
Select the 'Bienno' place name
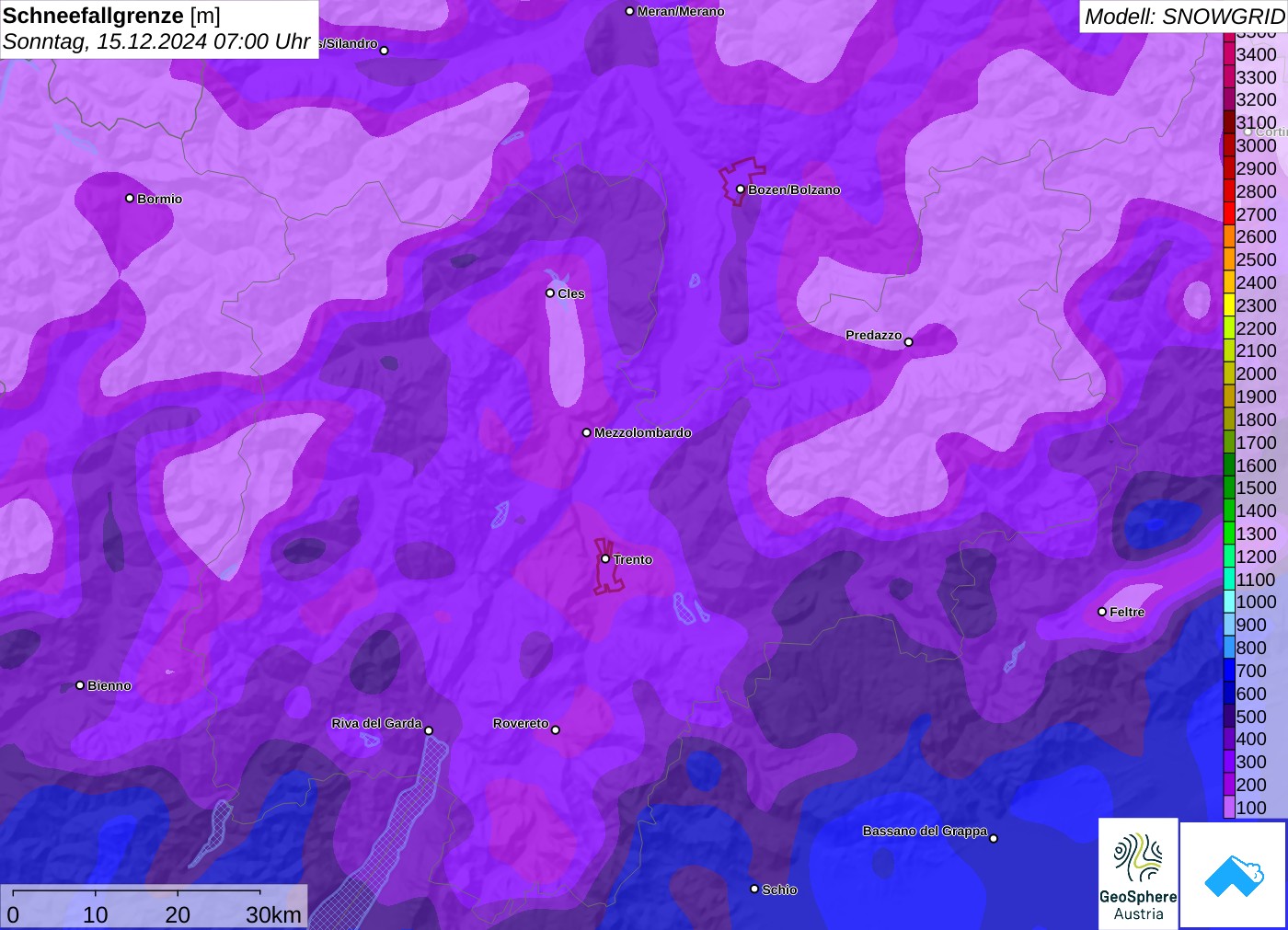(109, 685)
